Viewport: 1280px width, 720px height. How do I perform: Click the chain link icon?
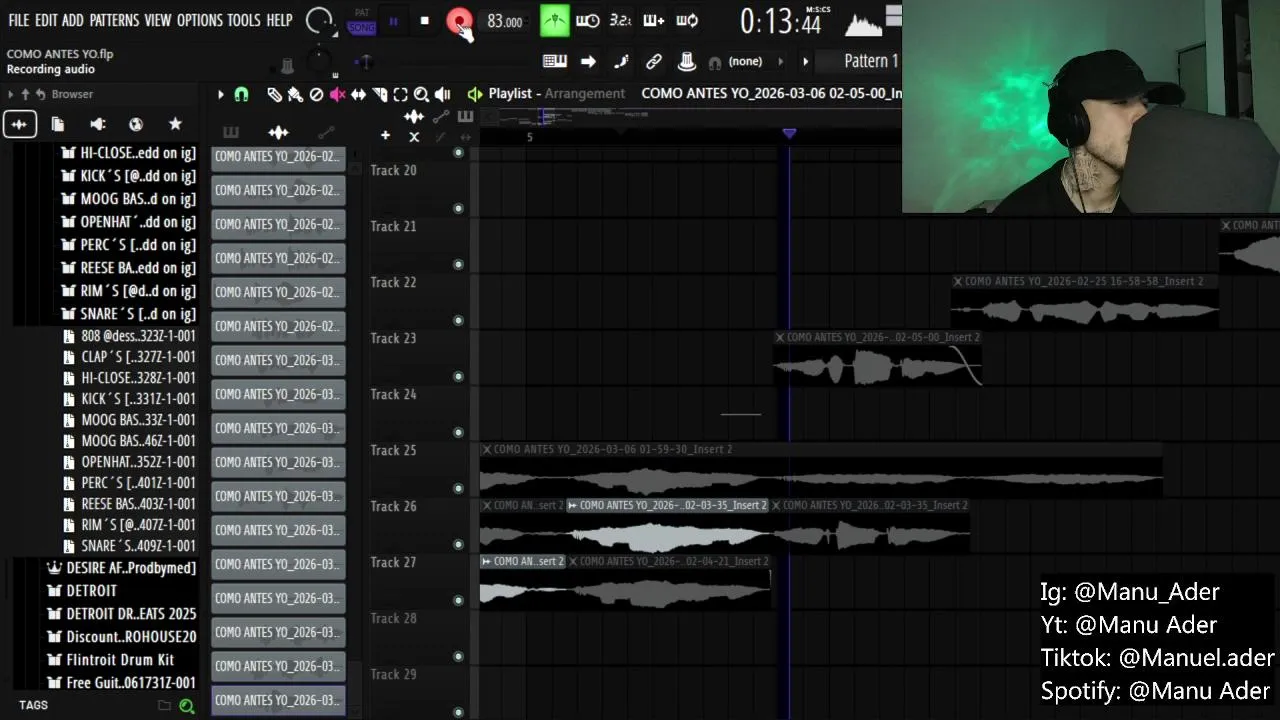coord(654,62)
